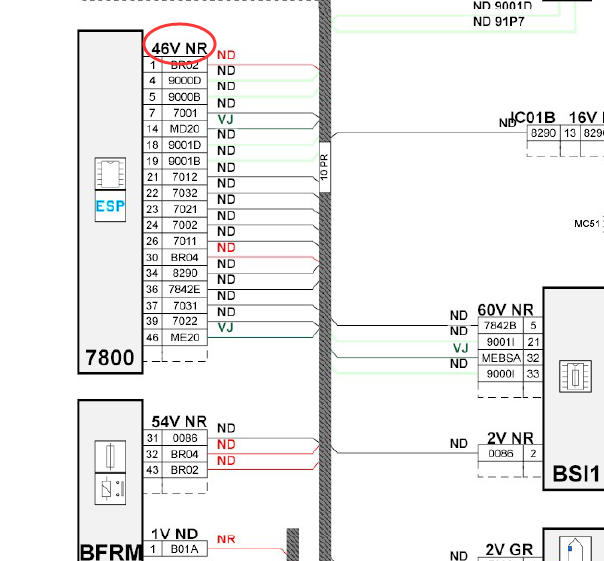Select wire BR02 on BFRM pin 43
604x561 pixels.
[x=185, y=470]
